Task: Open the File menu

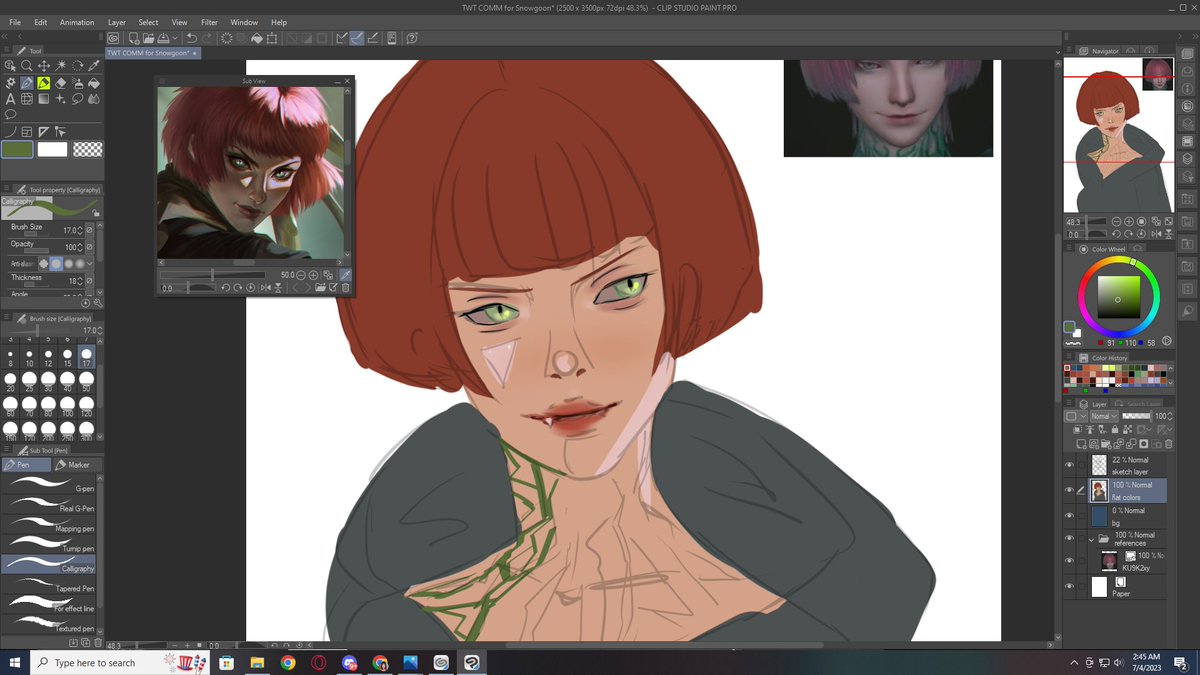Action: [15, 22]
